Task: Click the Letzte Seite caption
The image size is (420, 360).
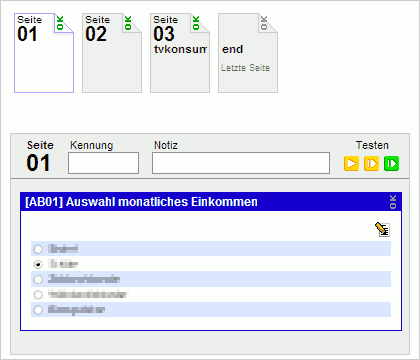Action: pos(245,68)
